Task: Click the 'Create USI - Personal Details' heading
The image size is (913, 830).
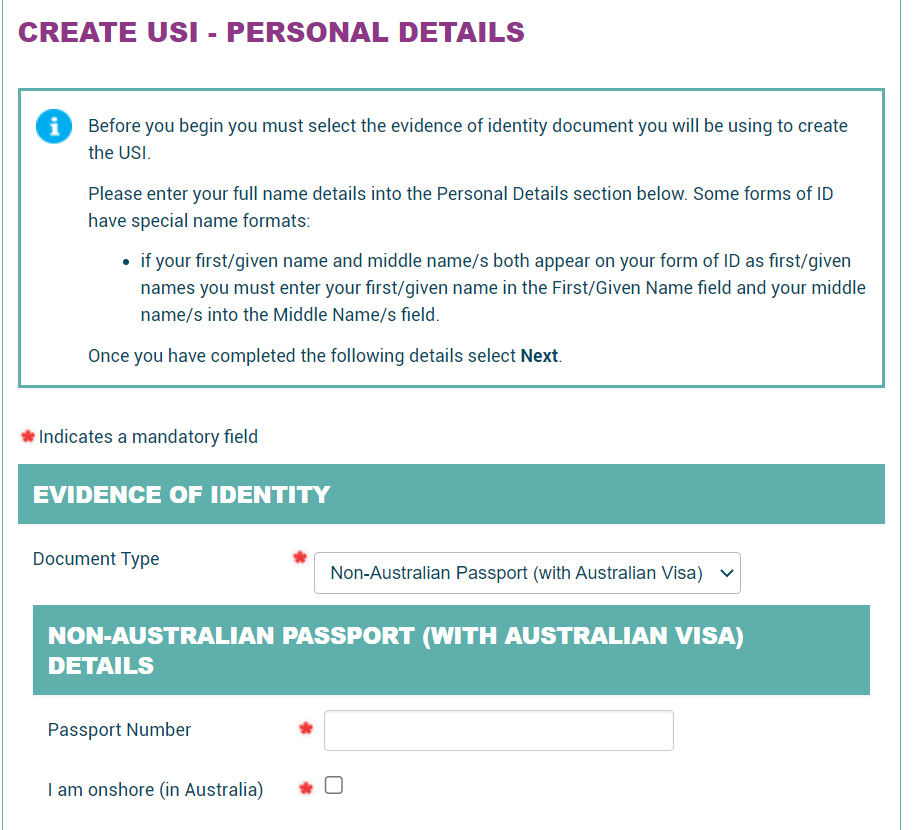Action: coord(271,32)
